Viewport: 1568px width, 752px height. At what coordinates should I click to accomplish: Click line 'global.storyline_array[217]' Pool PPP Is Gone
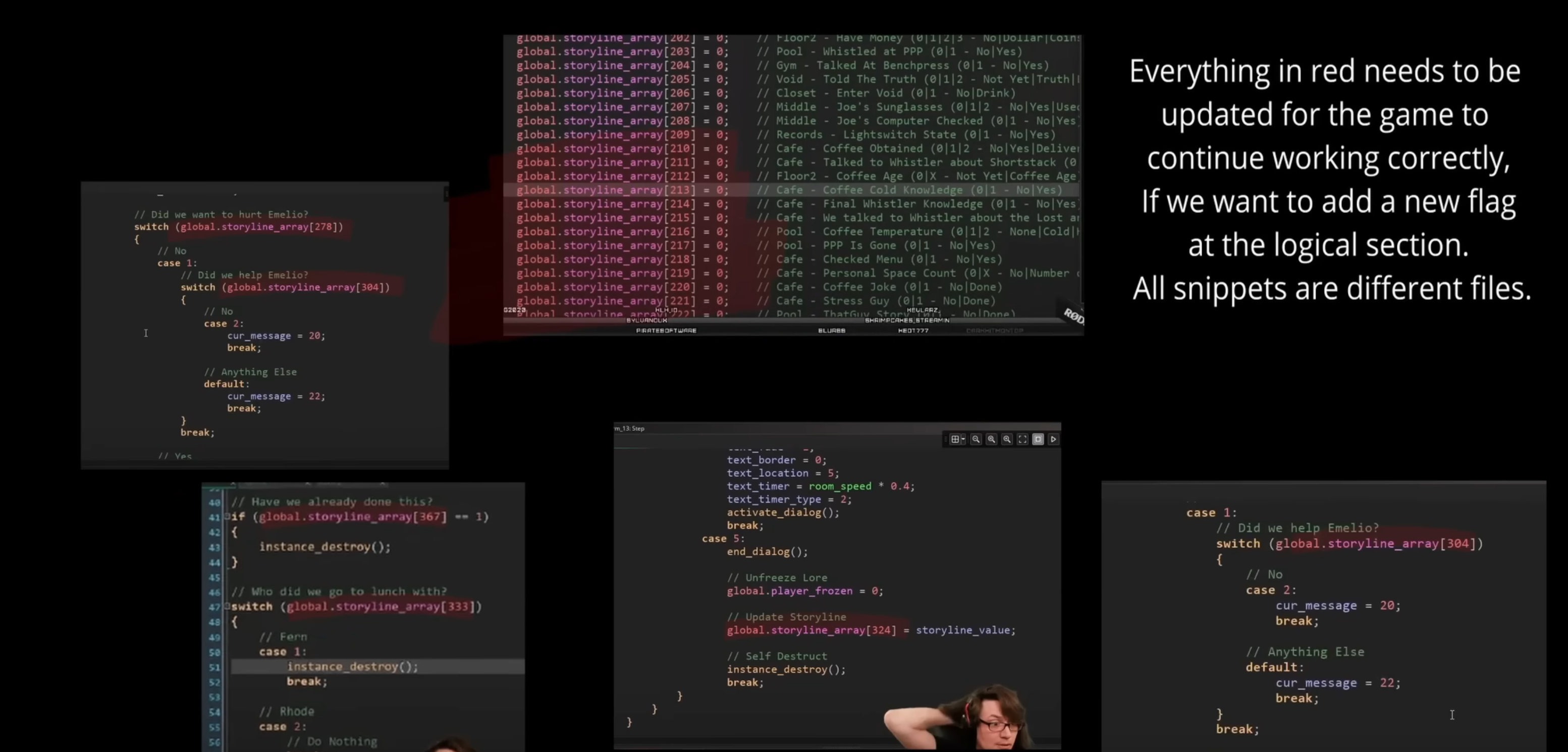point(756,245)
